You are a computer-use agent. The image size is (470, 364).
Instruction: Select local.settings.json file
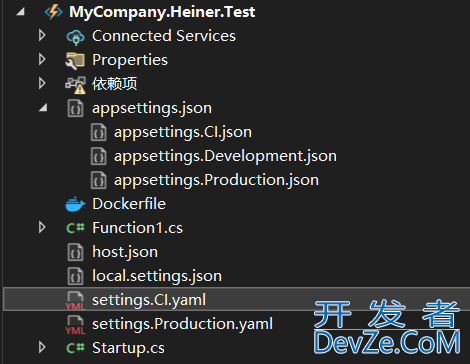click(157, 276)
